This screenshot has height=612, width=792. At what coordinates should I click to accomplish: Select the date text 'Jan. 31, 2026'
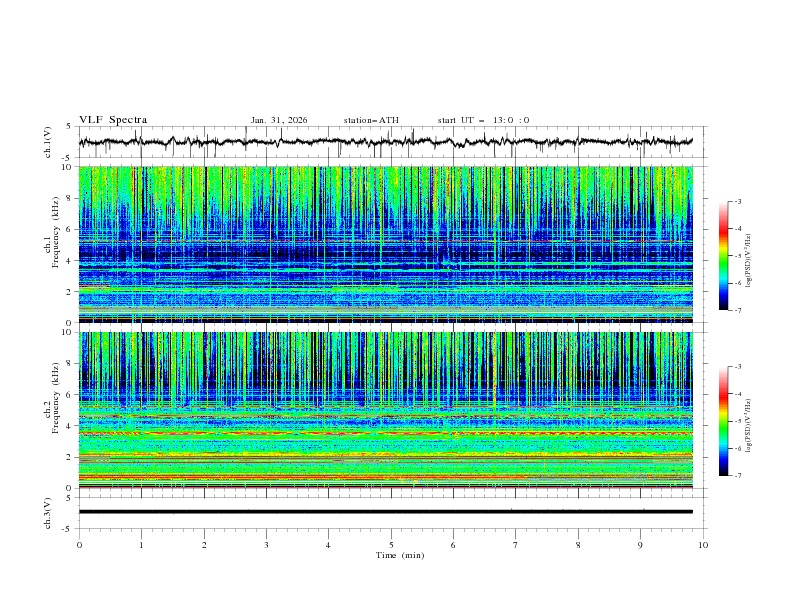[x=279, y=120]
